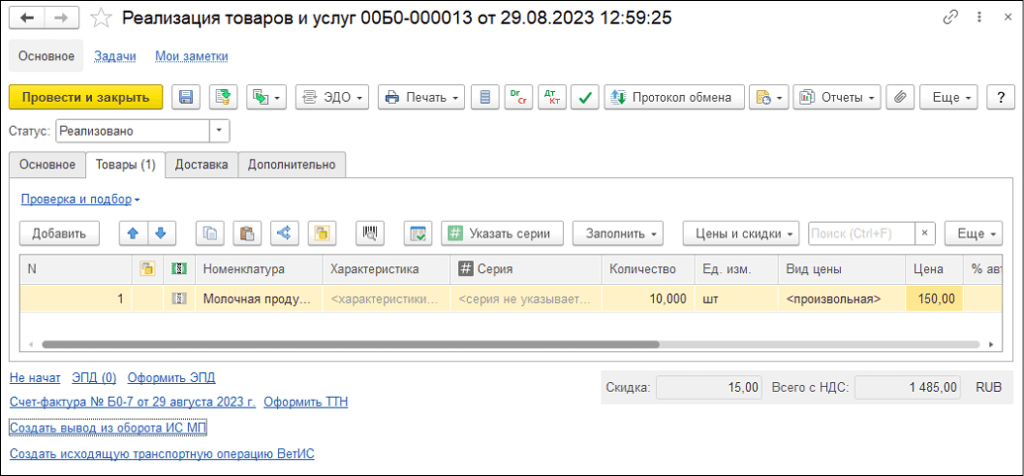This screenshot has width=1024, height=476.
Task: Click the Номенклатура column header
Action: pyautogui.click(x=259, y=269)
